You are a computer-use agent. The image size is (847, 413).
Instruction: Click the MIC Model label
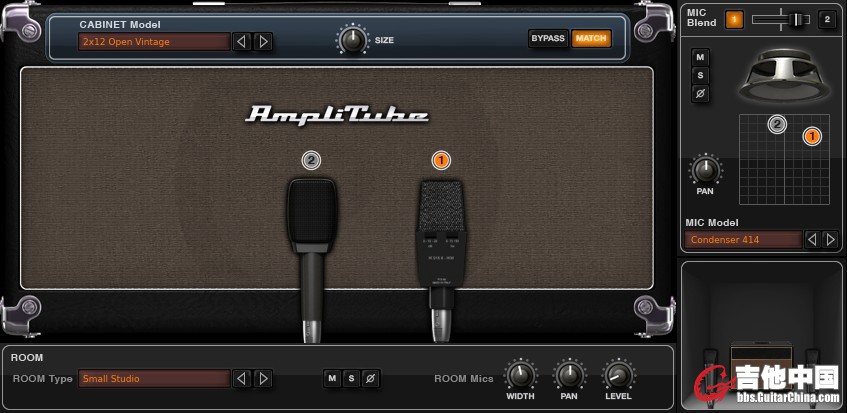(712, 222)
